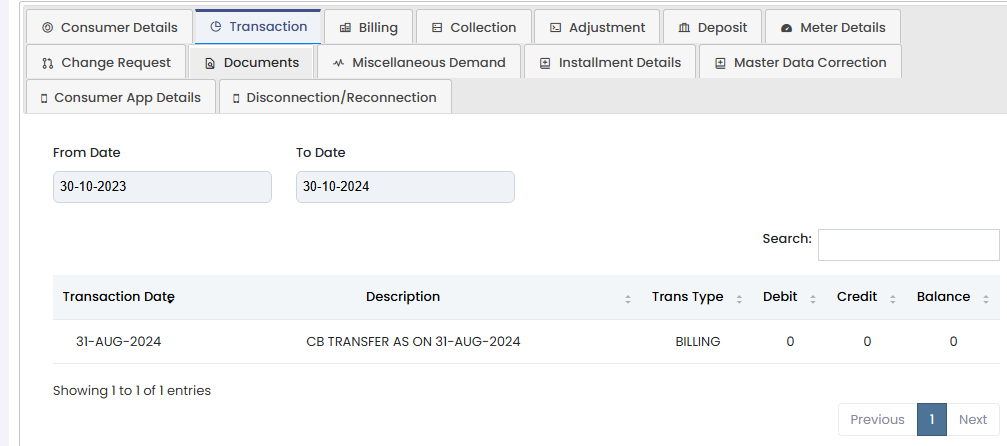Switch to the Installment Details tab
This screenshot has width=1007, height=446.
tap(610, 62)
